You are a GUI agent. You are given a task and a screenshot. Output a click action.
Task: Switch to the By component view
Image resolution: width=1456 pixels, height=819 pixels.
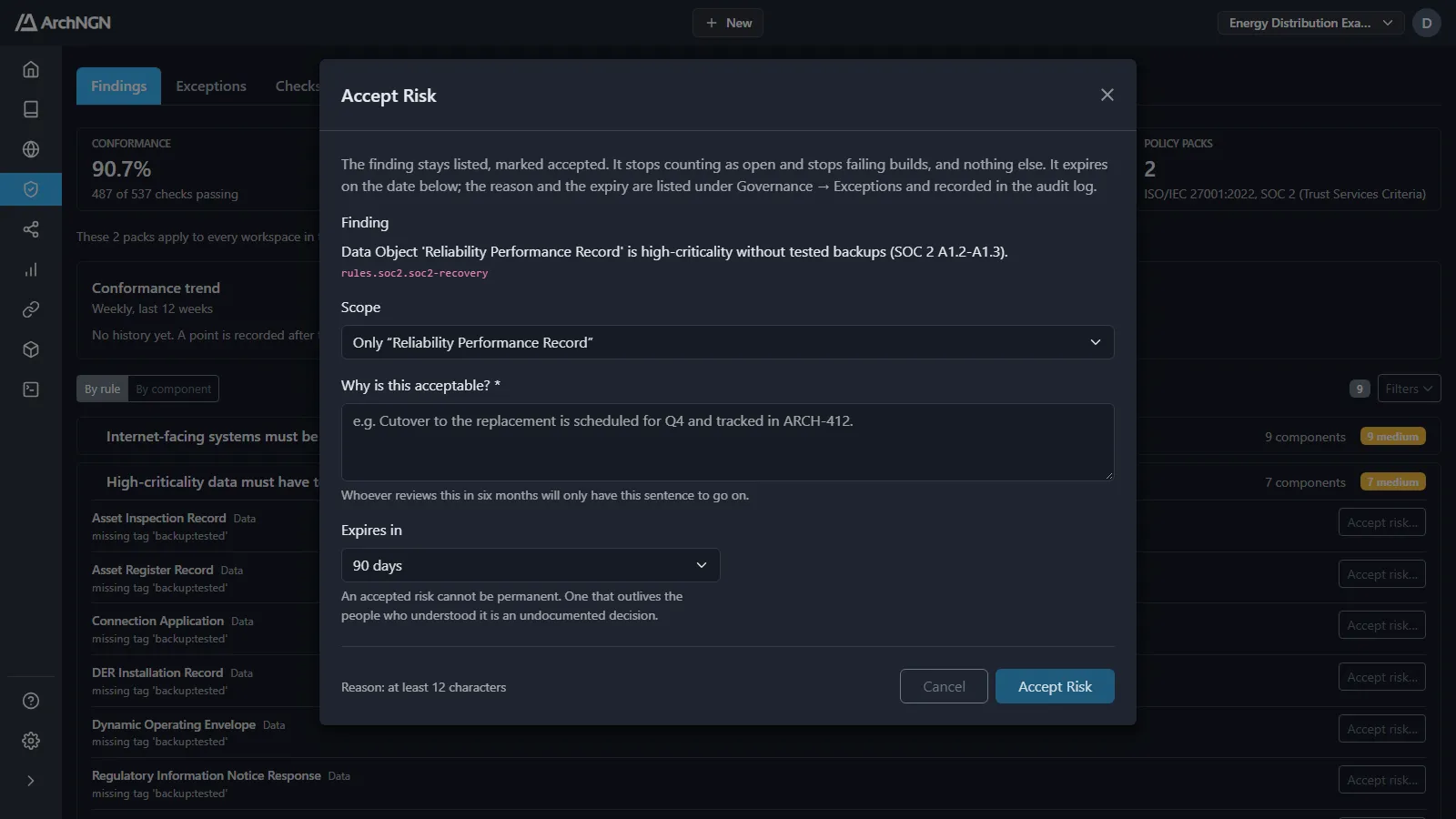click(173, 389)
